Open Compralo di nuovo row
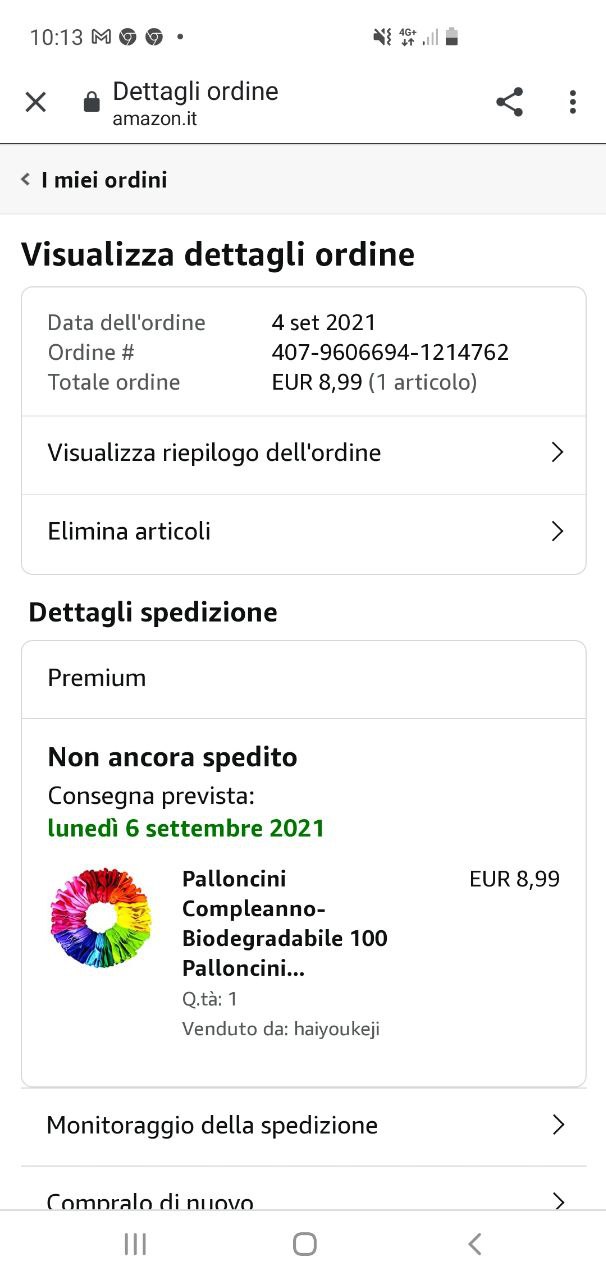The image size is (606, 1280). 150,1200
